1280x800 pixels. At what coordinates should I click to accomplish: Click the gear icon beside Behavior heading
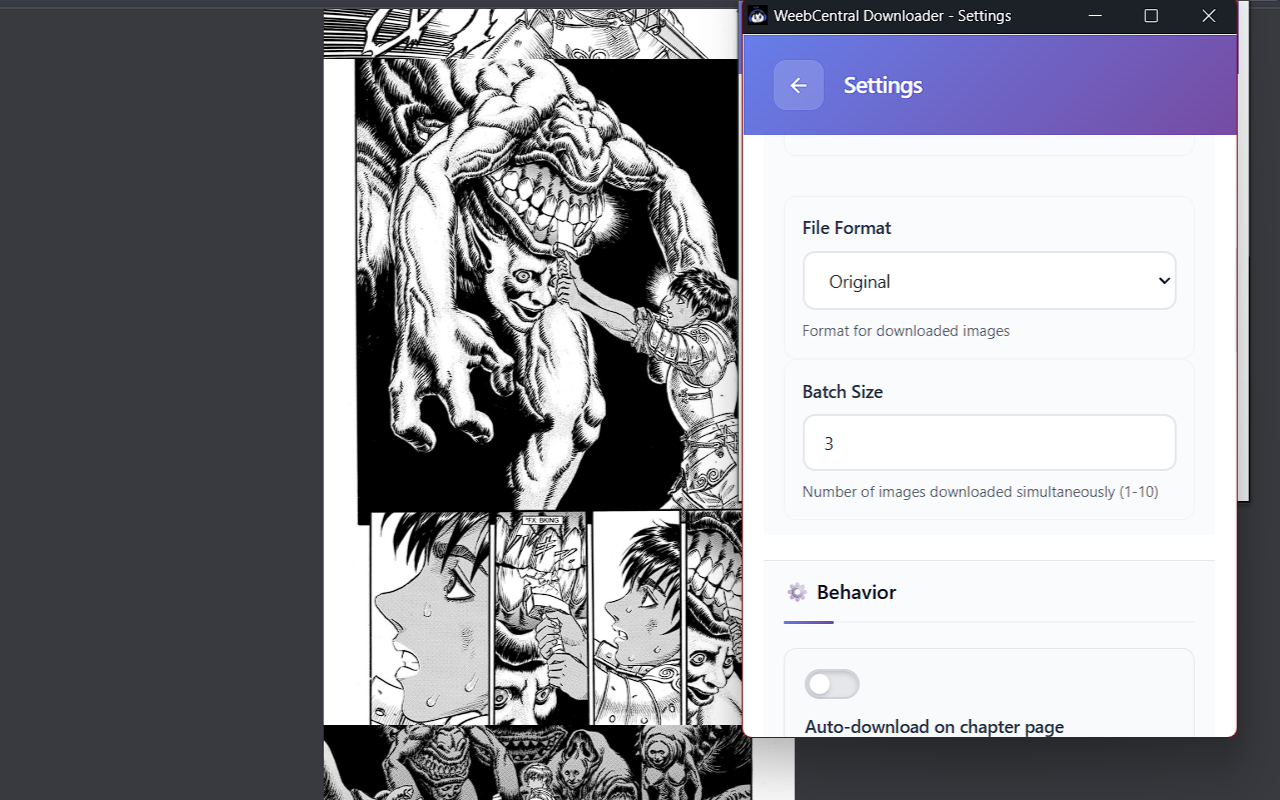point(797,592)
